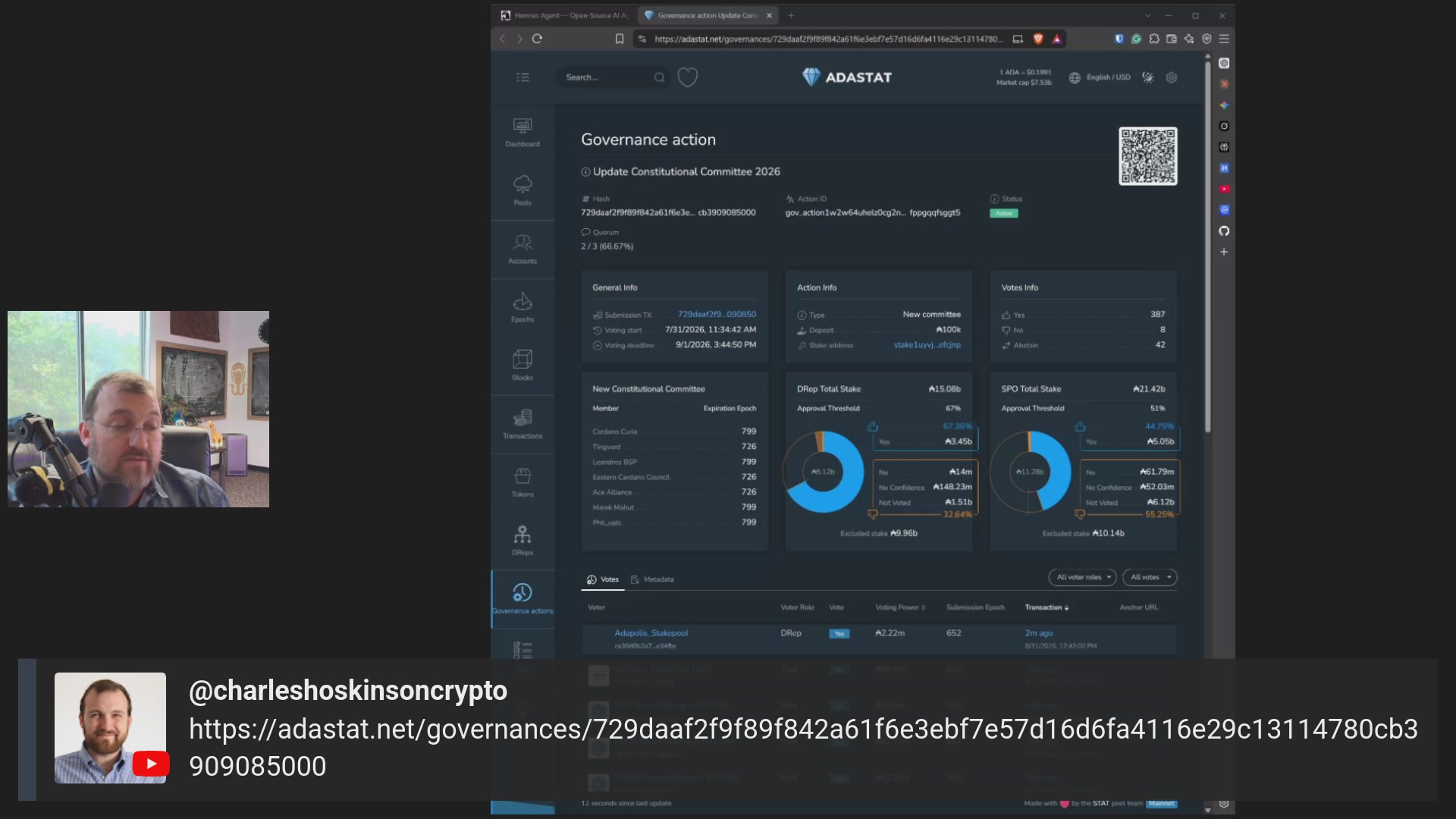Close the Governance action browser tab

coord(769,15)
